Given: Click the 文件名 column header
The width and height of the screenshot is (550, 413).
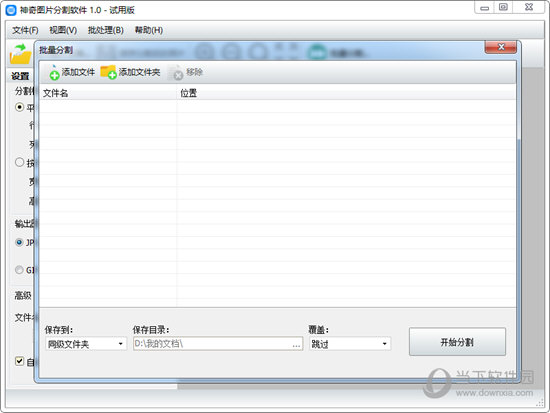Looking at the screenshot, I should coord(108,93).
